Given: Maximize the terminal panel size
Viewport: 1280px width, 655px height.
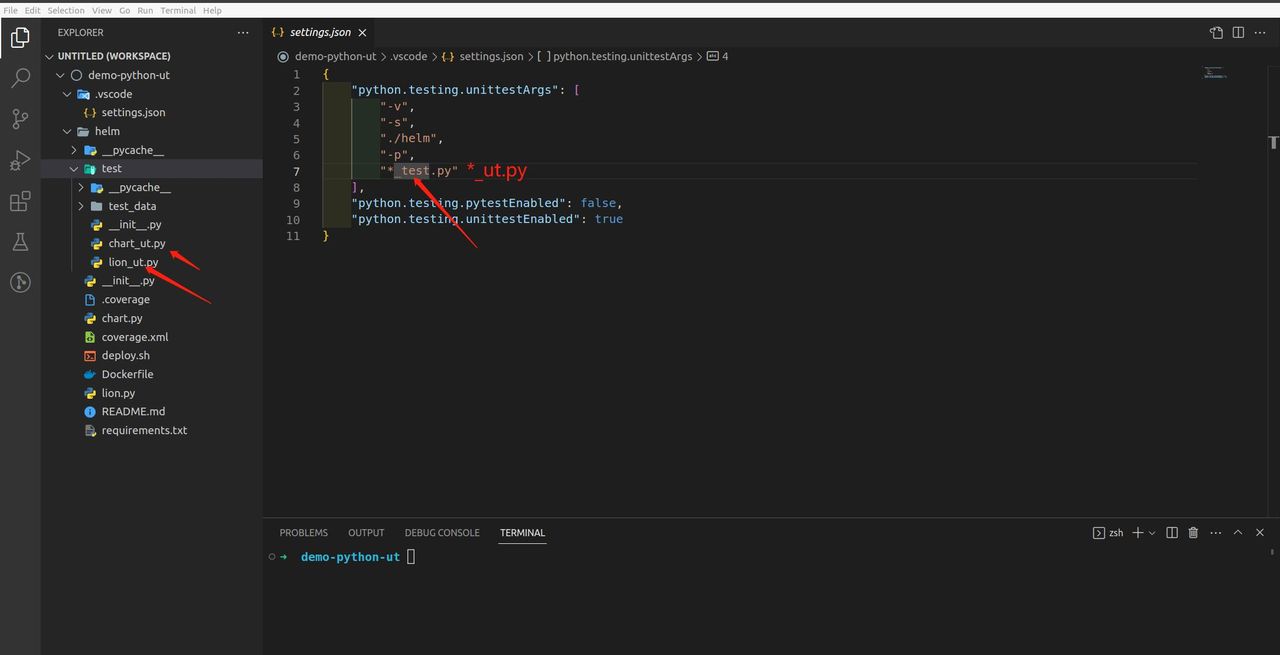Looking at the screenshot, I should point(1238,533).
